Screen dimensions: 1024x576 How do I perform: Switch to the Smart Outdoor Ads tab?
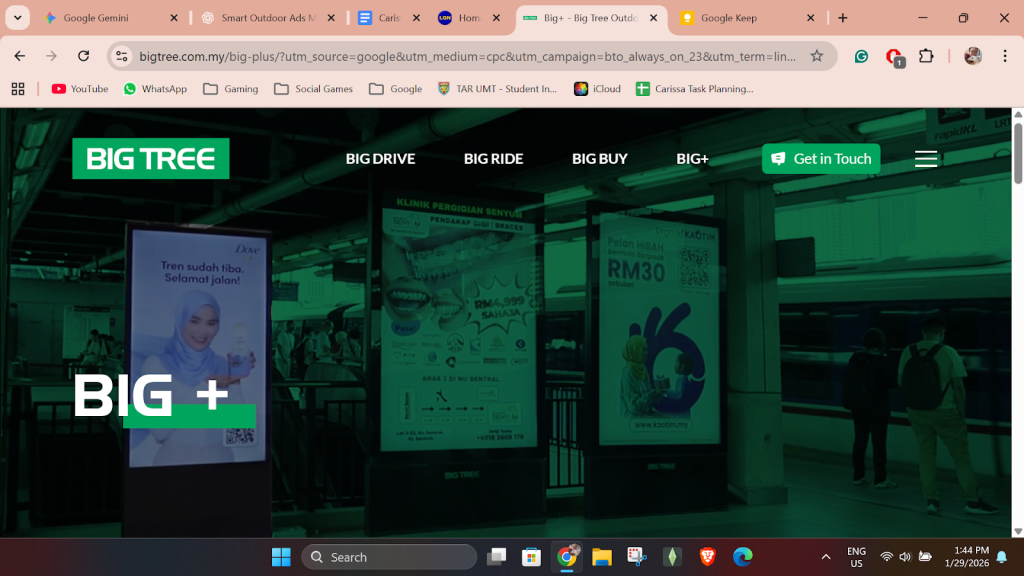pos(268,18)
